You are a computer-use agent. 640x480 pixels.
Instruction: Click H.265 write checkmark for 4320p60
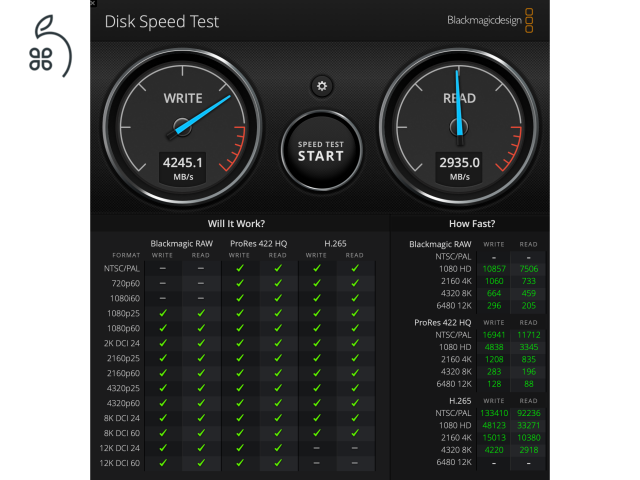[x=316, y=403]
